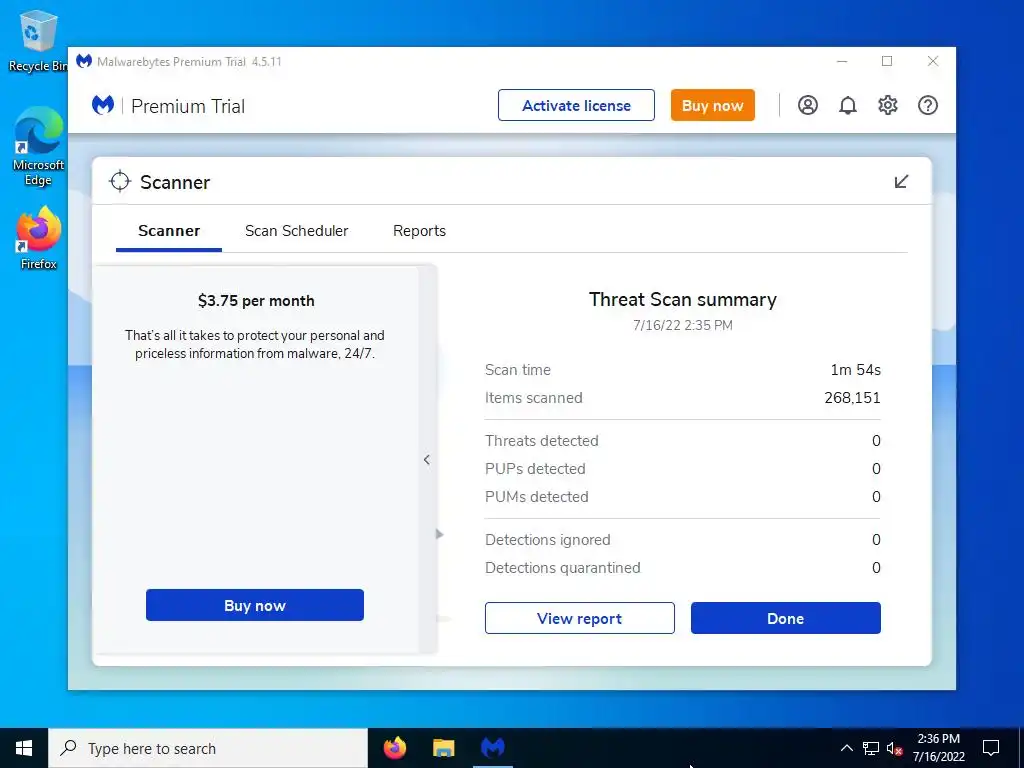The width and height of the screenshot is (1024, 768).
Task: Open File Explorer from taskbar
Action: tap(443, 748)
